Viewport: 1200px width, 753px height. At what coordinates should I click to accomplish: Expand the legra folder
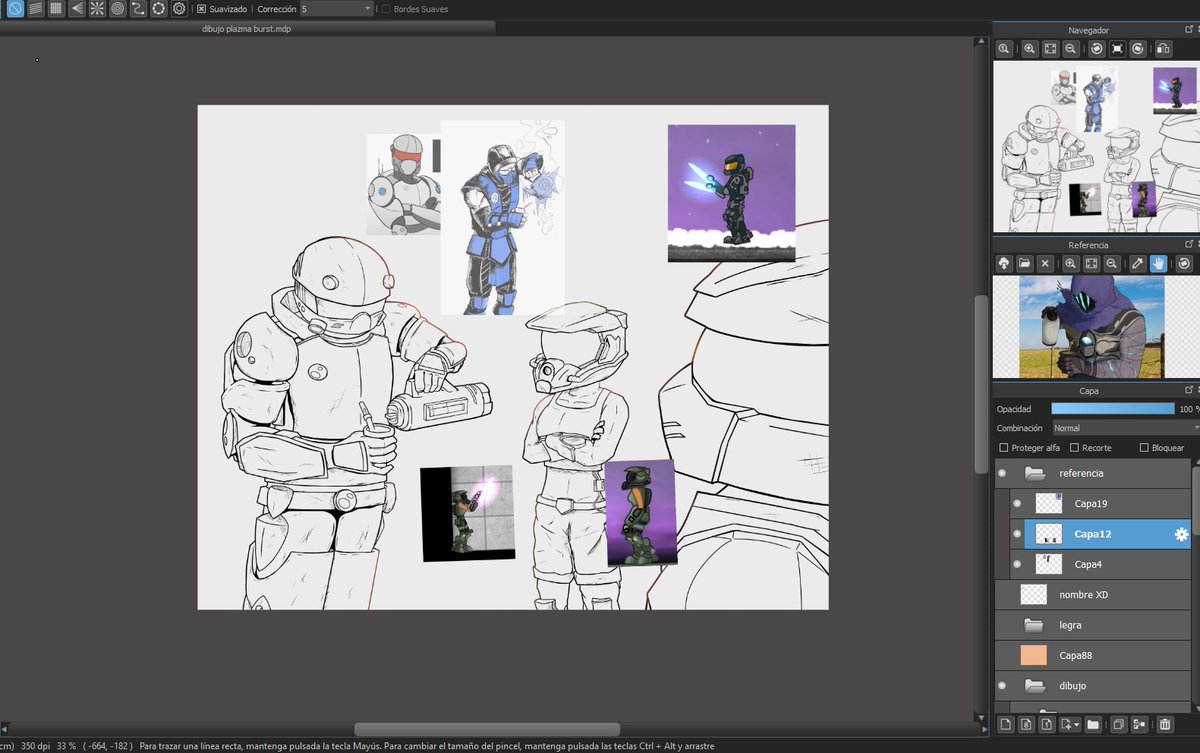coord(1034,625)
